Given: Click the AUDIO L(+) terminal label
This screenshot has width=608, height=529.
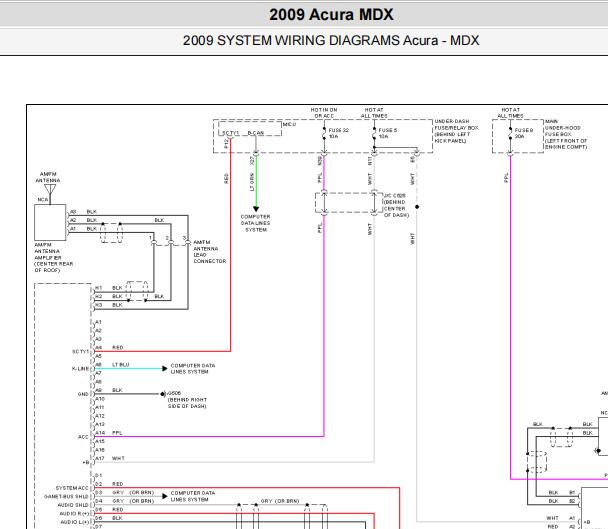Looking at the screenshot, I should click(x=74, y=522).
